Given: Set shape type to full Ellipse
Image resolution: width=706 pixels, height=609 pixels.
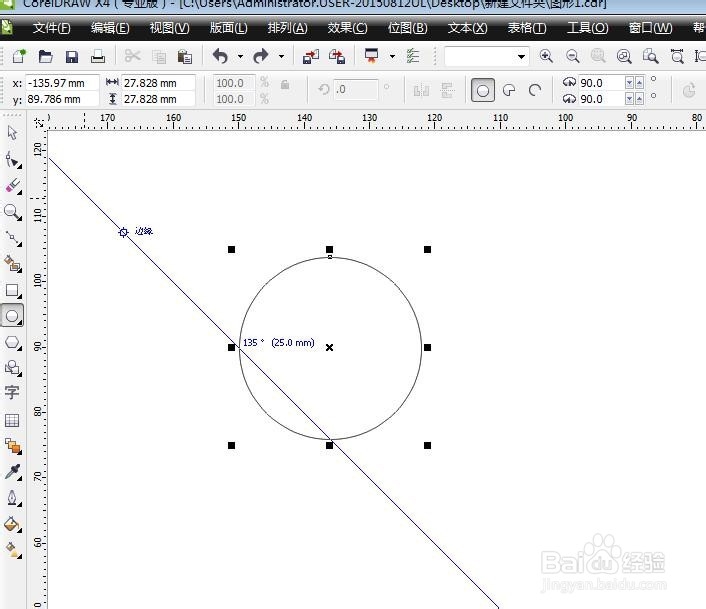Looking at the screenshot, I should [483, 90].
